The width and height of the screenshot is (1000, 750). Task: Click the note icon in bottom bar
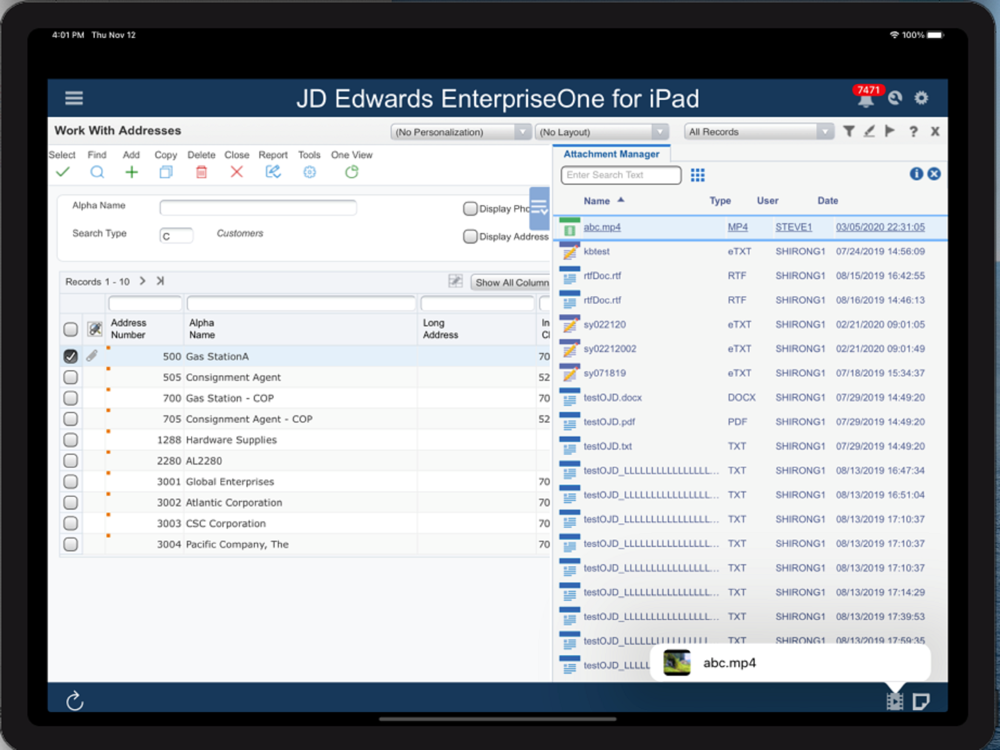[x=920, y=702]
